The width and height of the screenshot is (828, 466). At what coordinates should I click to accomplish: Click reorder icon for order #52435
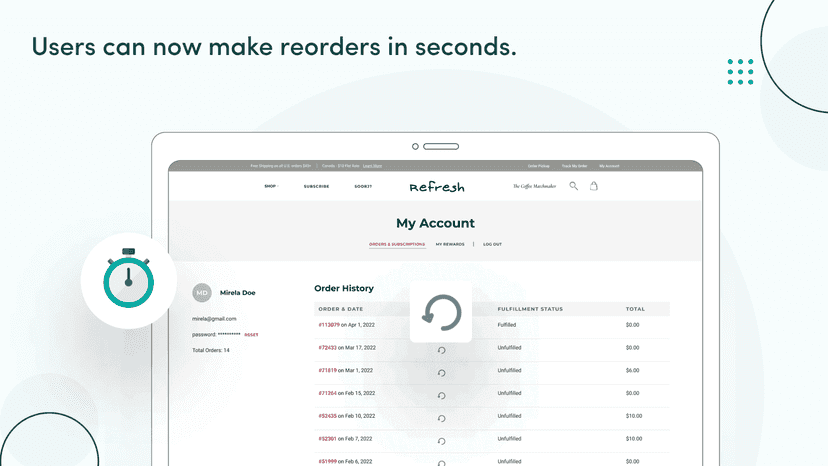point(441,418)
